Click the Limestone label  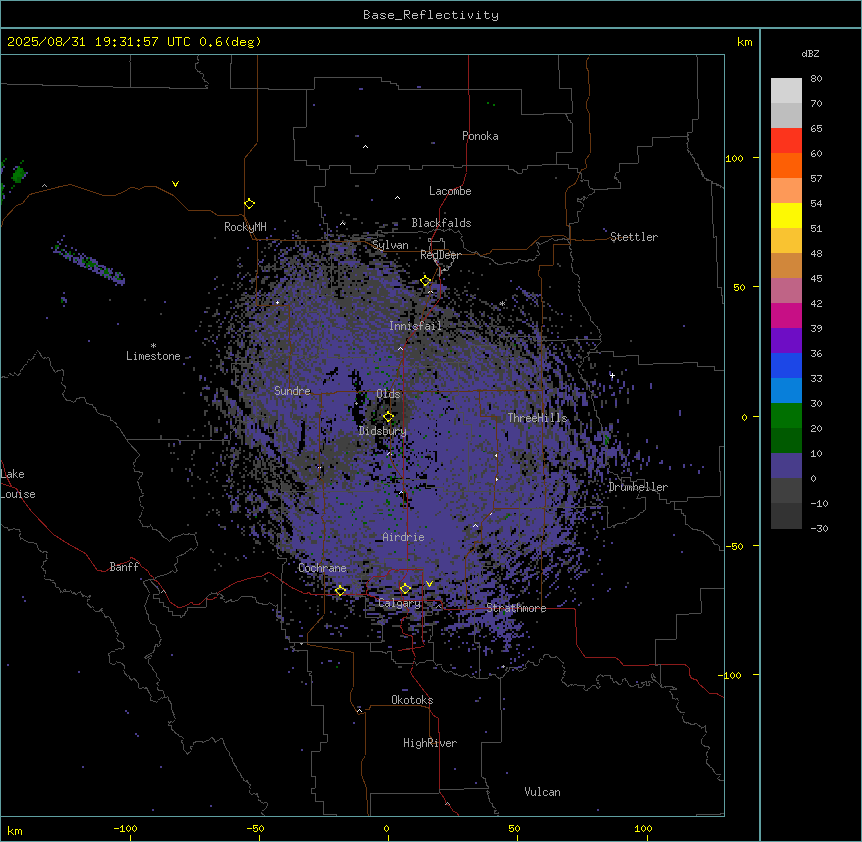(153, 356)
